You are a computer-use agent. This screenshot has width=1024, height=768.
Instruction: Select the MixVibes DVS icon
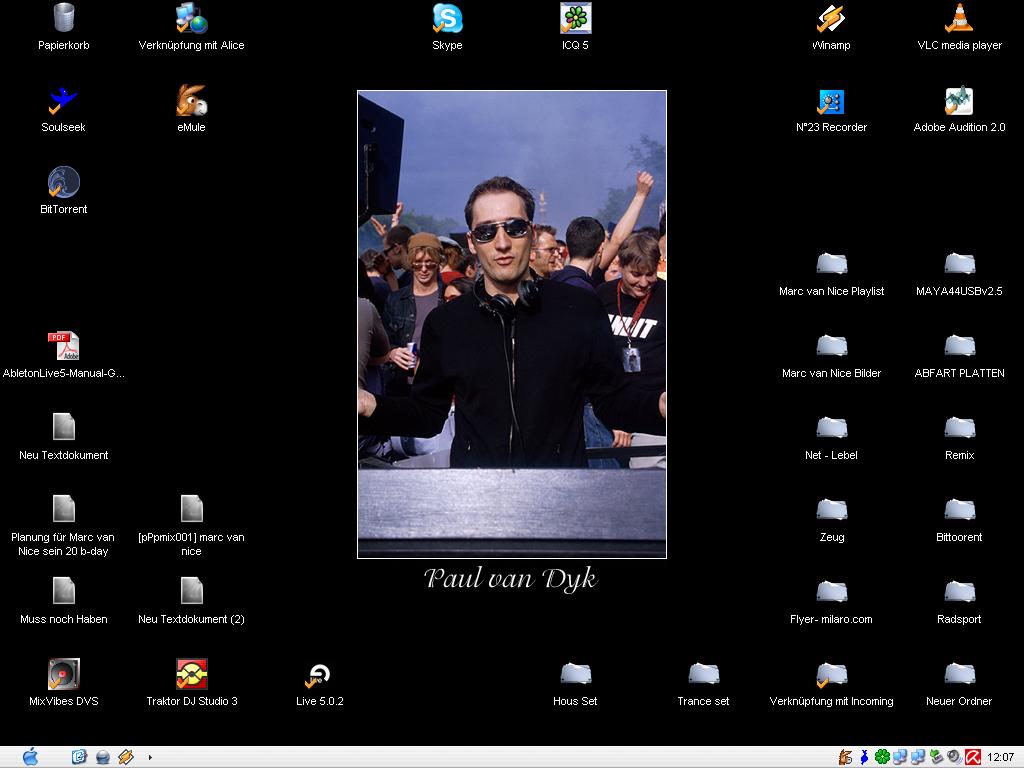click(63, 675)
